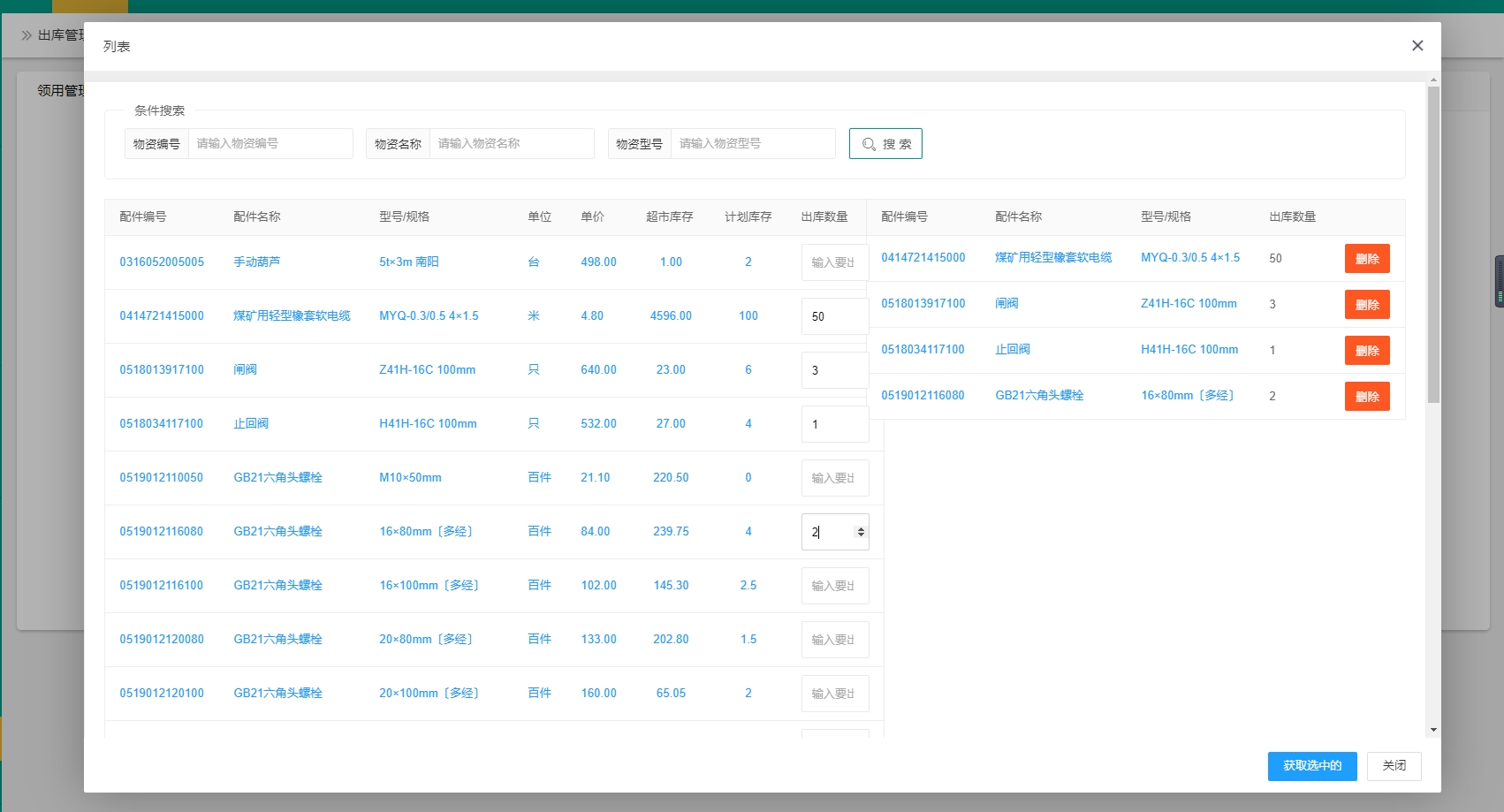Click the dialog scrollbar down arrow

pyautogui.click(x=1433, y=730)
